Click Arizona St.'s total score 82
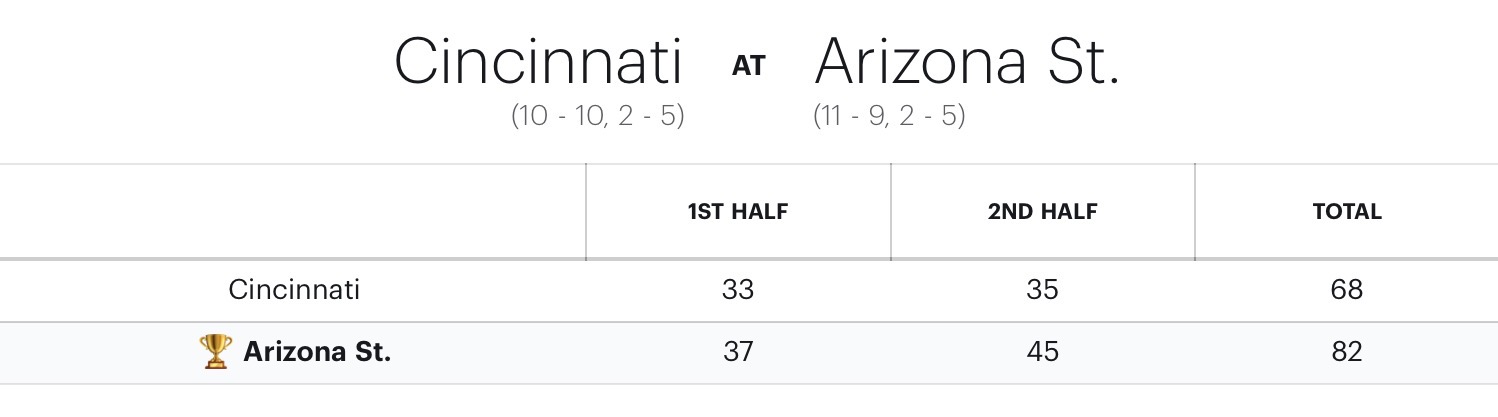The image size is (1498, 417). [x=1346, y=352]
